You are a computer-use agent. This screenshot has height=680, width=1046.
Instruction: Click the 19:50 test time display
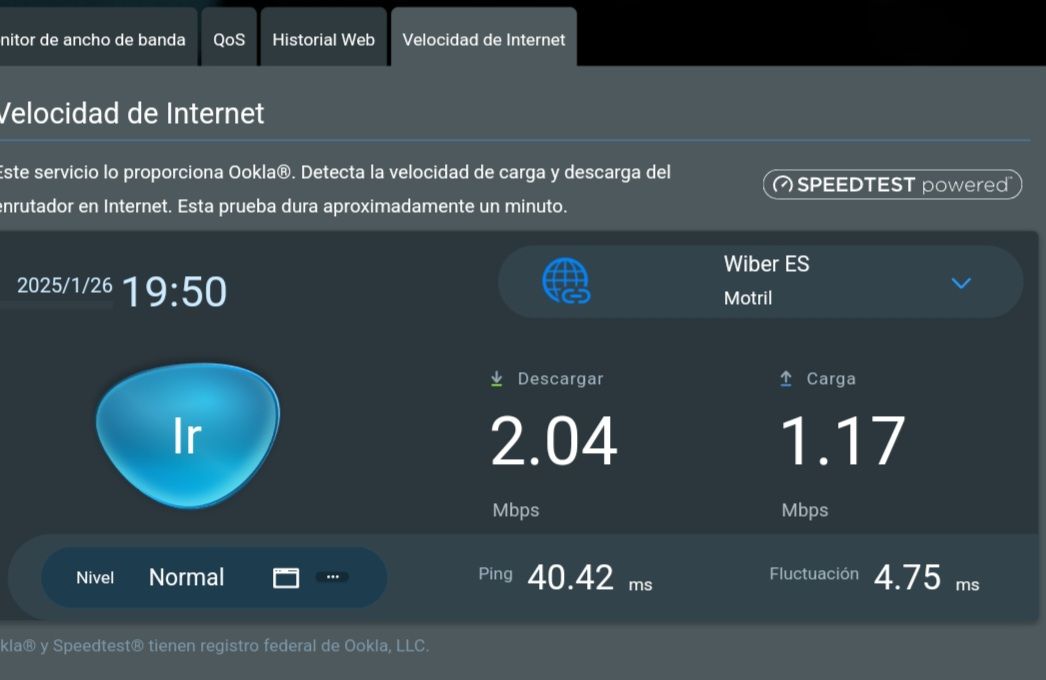click(x=174, y=292)
